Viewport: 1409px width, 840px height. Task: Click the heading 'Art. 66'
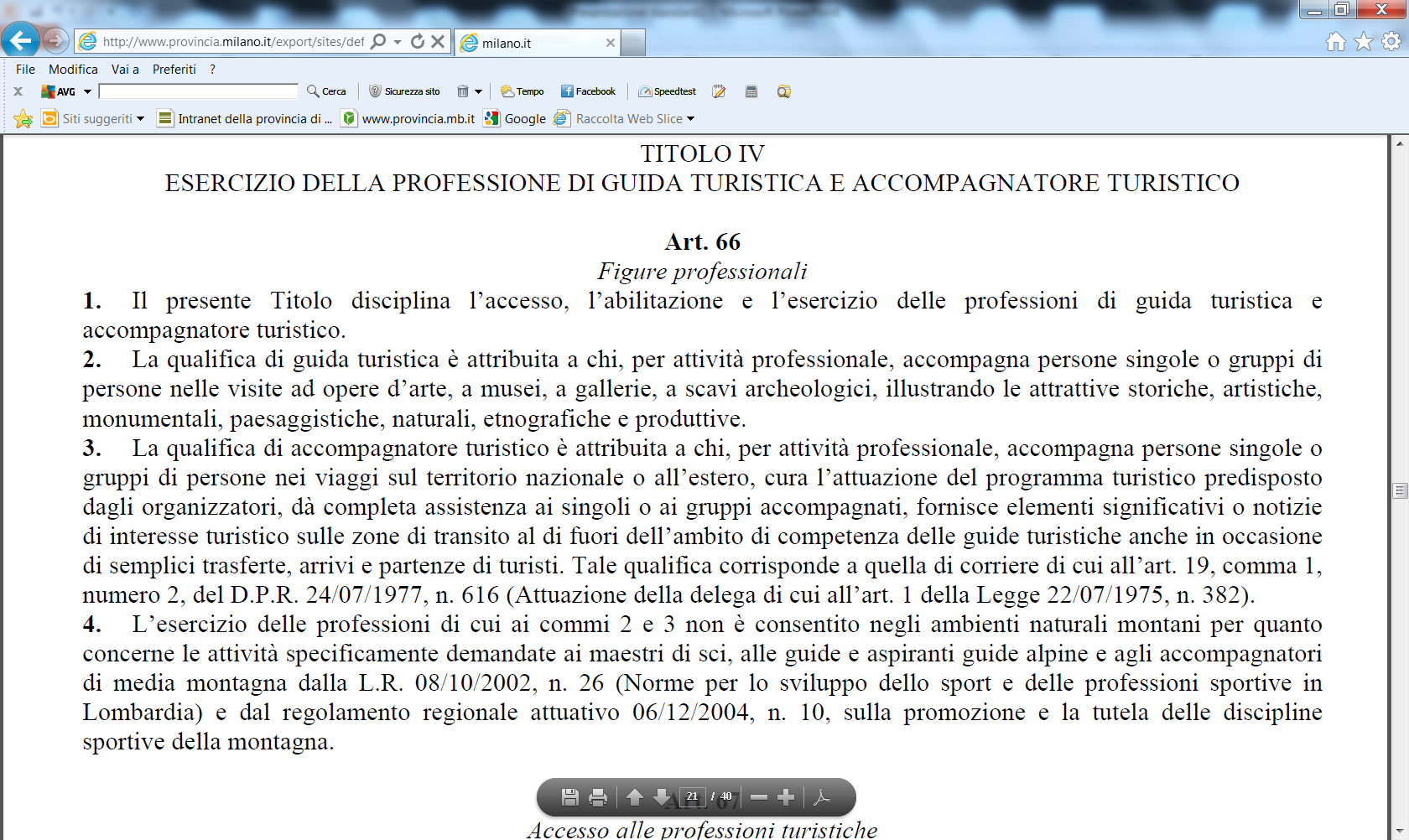pos(703,242)
